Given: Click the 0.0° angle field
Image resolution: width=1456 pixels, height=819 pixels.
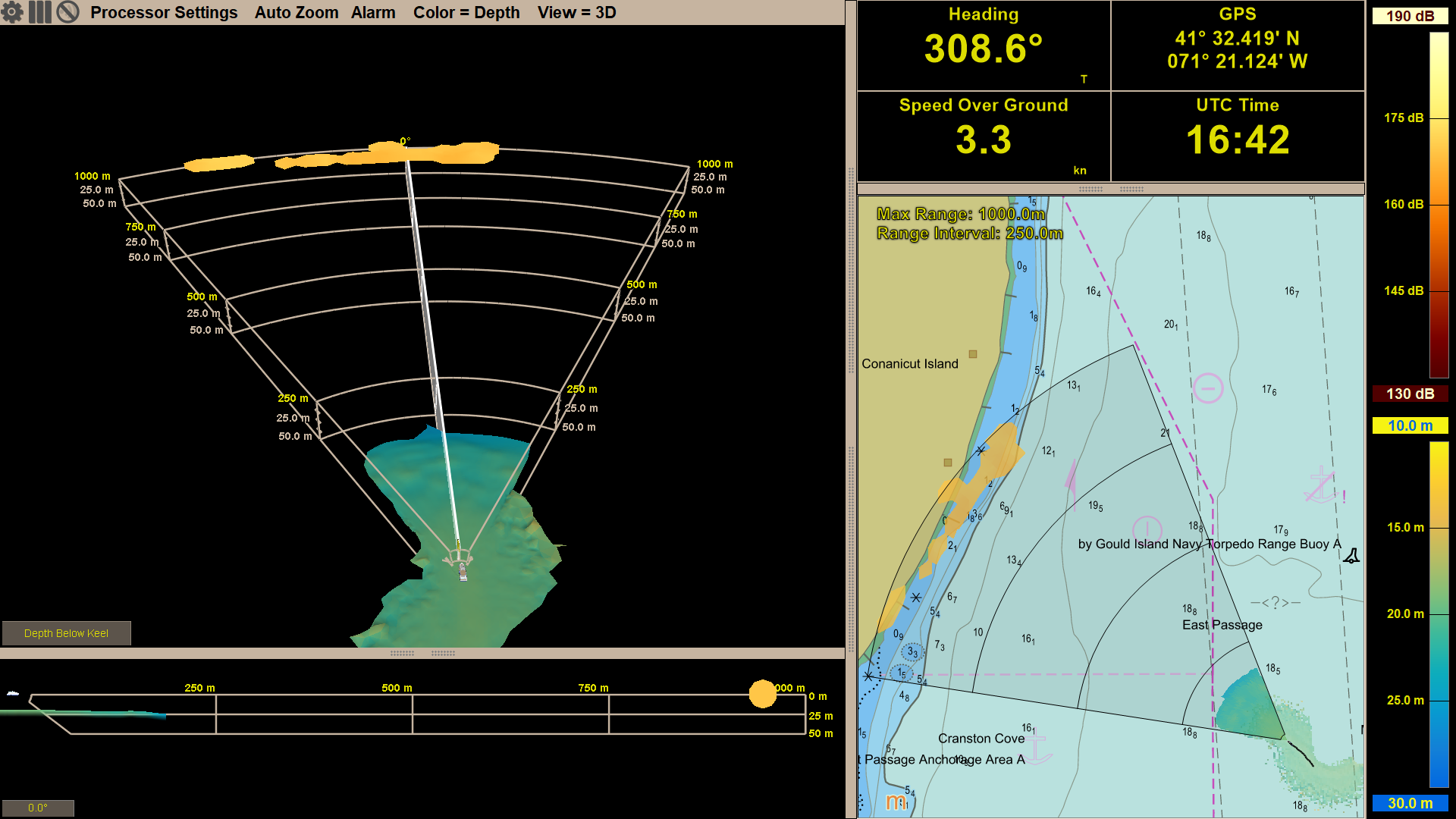Looking at the screenshot, I should tap(38, 808).
